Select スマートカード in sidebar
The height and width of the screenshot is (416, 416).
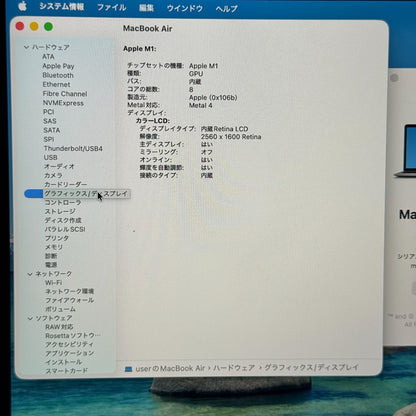67,371
